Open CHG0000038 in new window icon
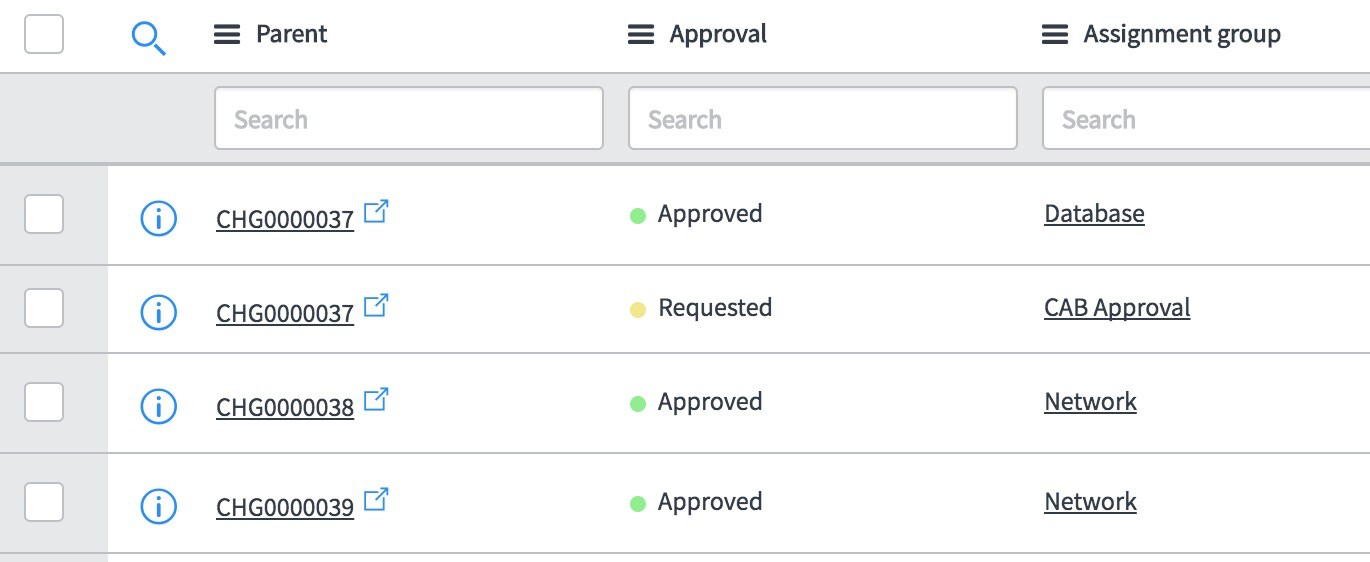1370x562 pixels. (x=376, y=400)
